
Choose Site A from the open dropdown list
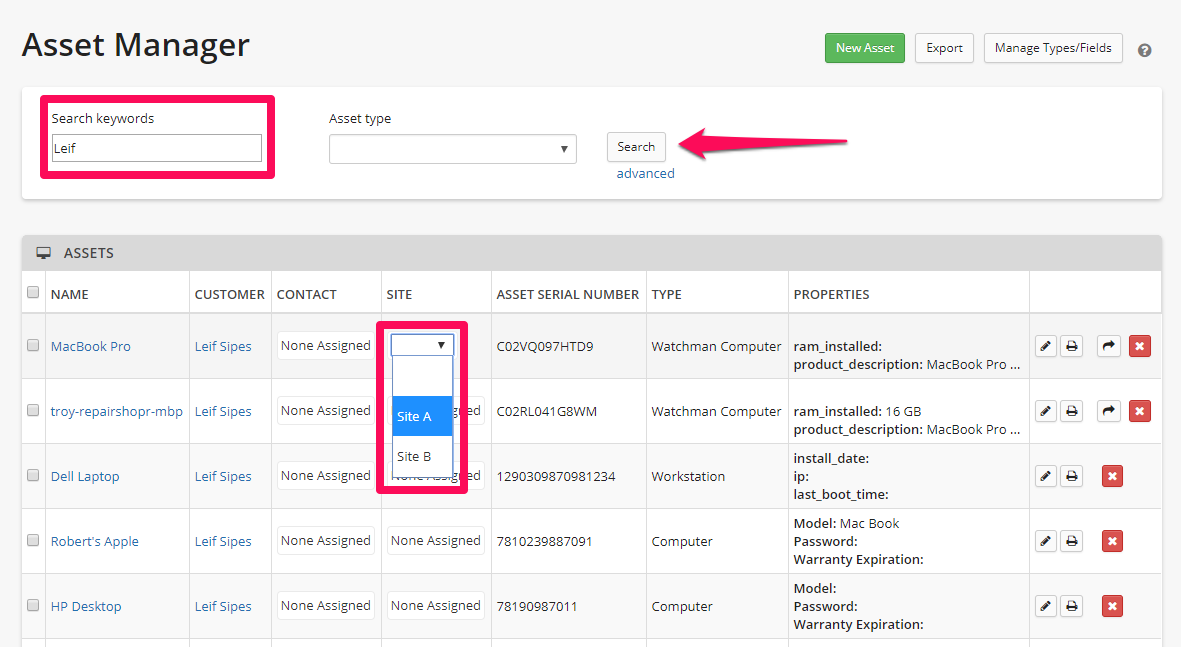[422, 416]
